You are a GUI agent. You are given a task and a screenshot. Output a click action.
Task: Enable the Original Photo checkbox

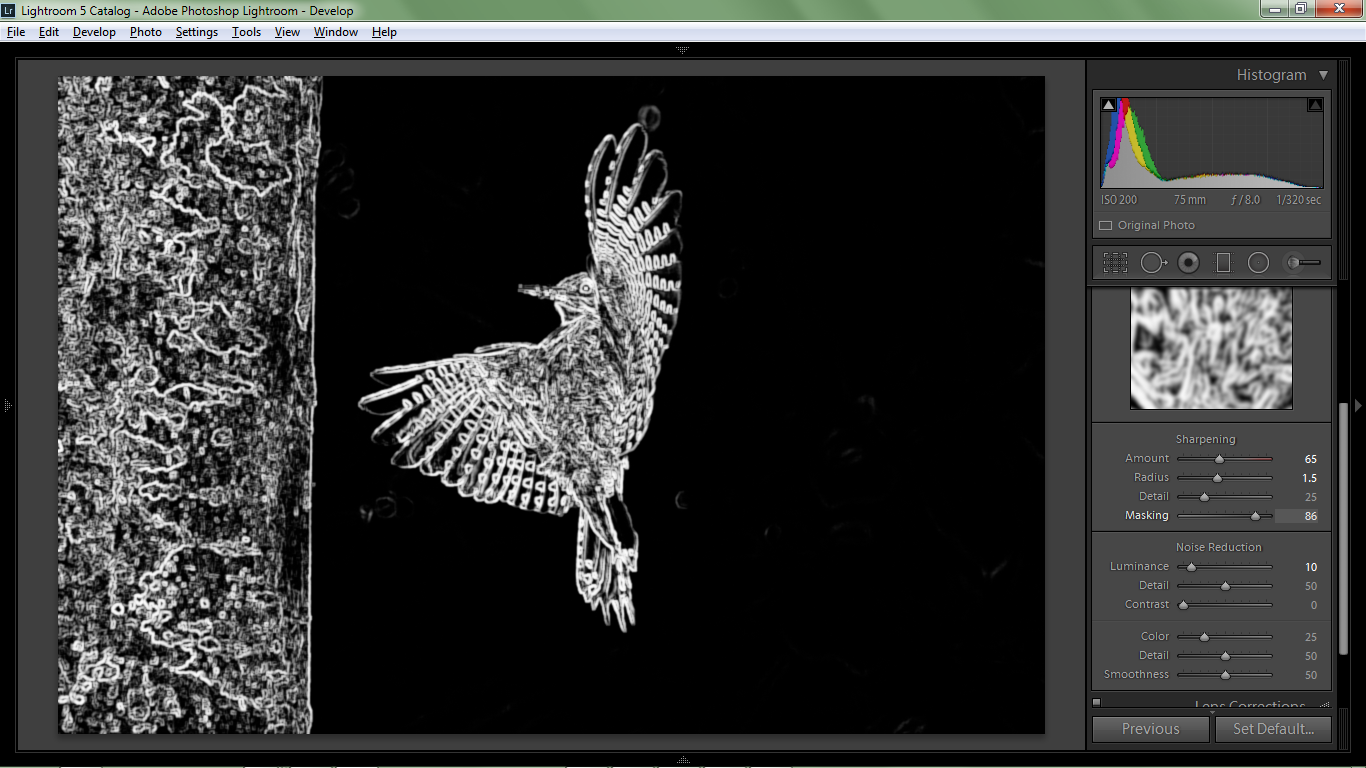(1105, 226)
